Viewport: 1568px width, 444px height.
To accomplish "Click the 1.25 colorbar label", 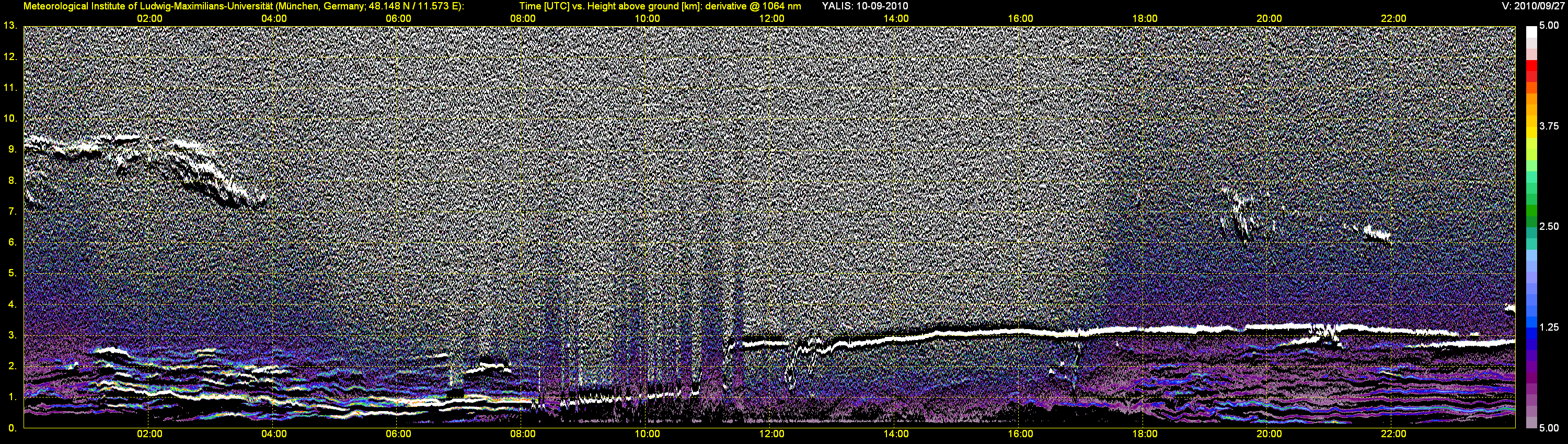I will tap(1549, 327).
